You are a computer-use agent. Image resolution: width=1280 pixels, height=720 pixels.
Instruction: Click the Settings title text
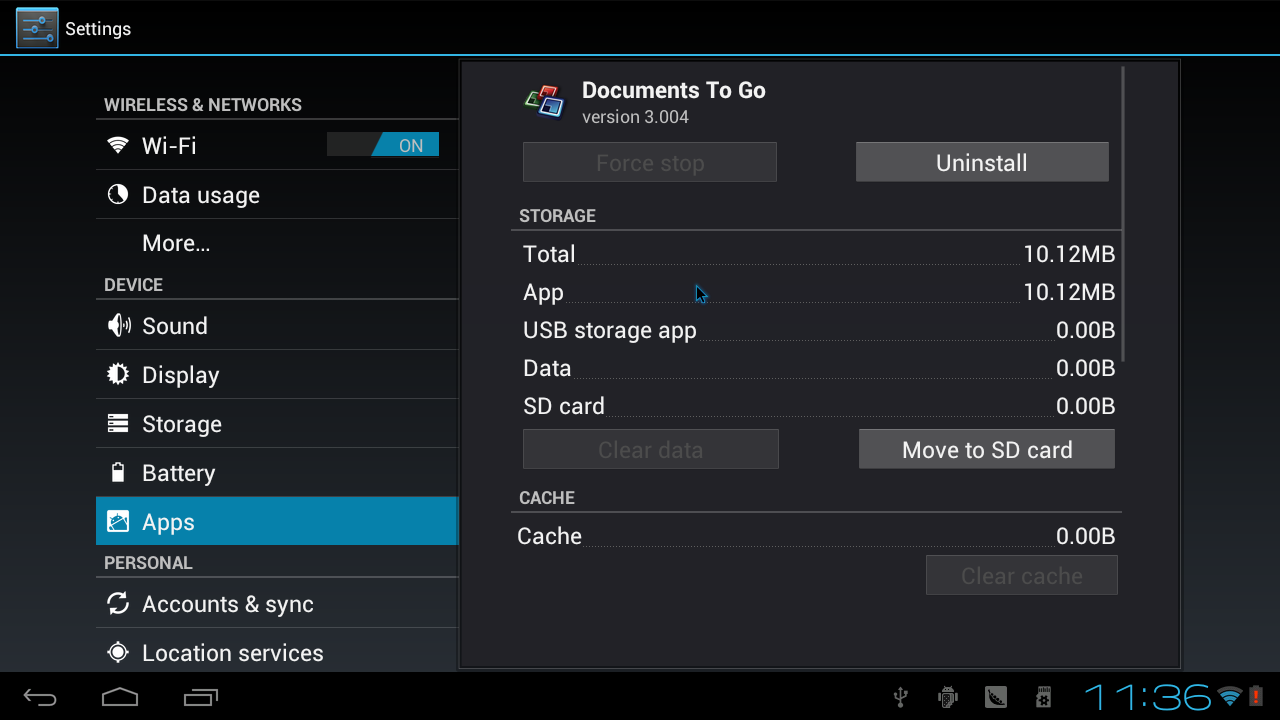98,29
